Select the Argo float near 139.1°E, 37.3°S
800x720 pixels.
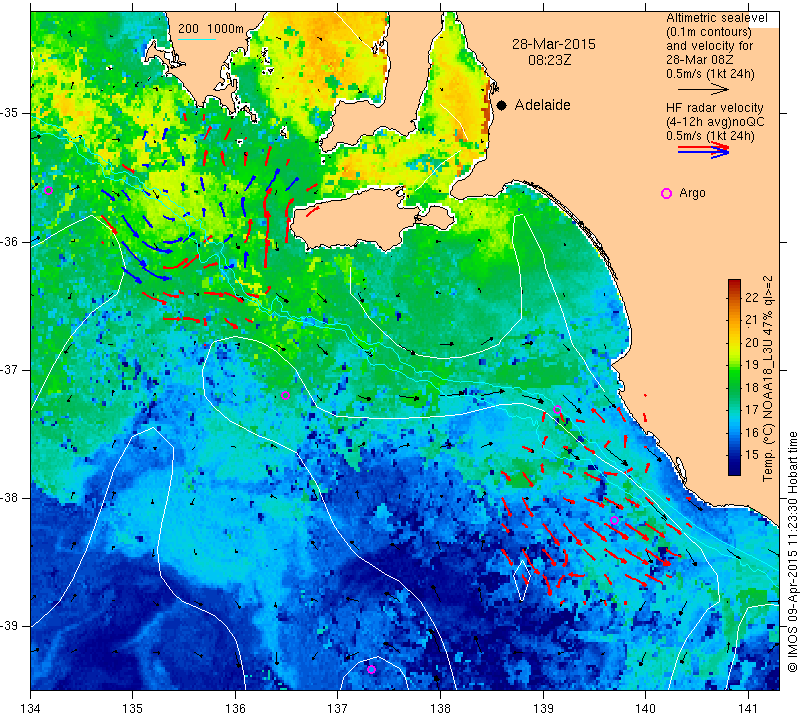557,409
